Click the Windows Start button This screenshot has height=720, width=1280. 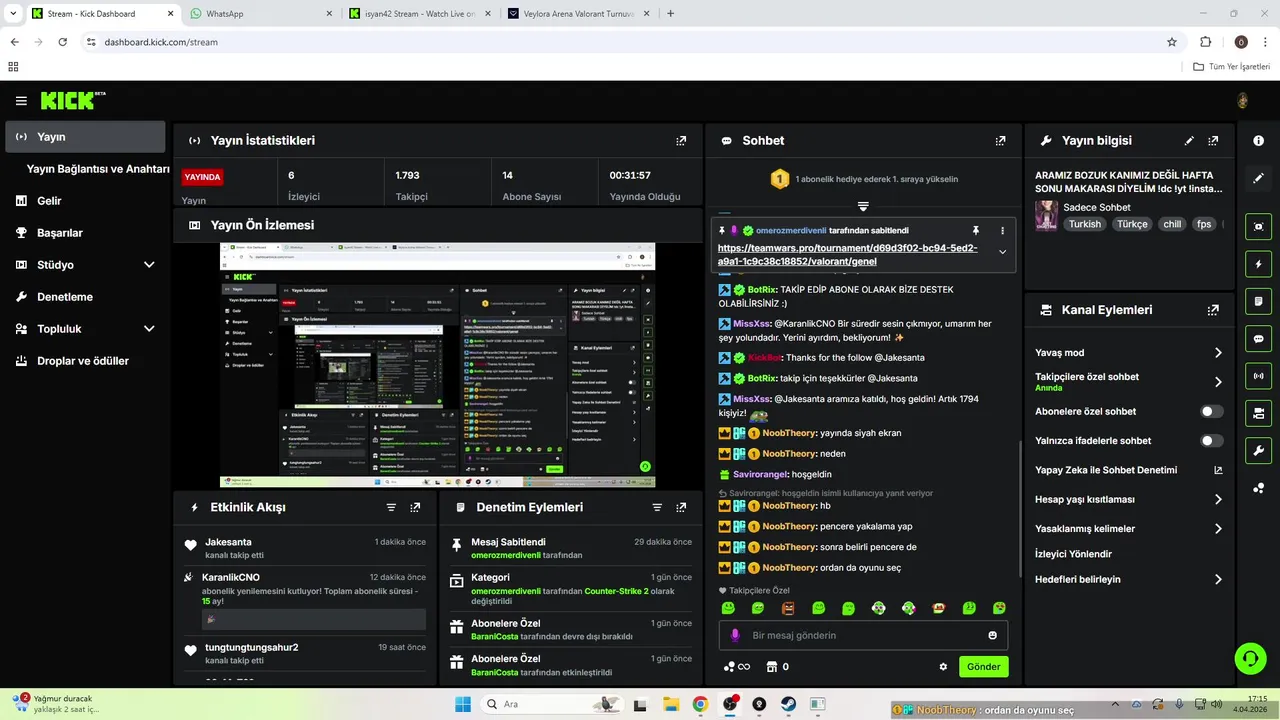click(463, 704)
